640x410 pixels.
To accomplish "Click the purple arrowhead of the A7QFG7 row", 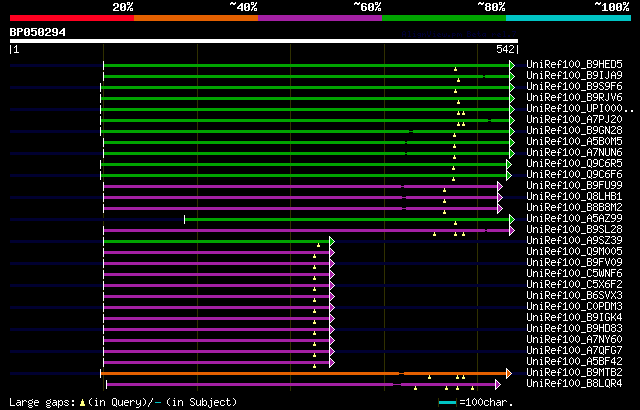I will 332,352.
